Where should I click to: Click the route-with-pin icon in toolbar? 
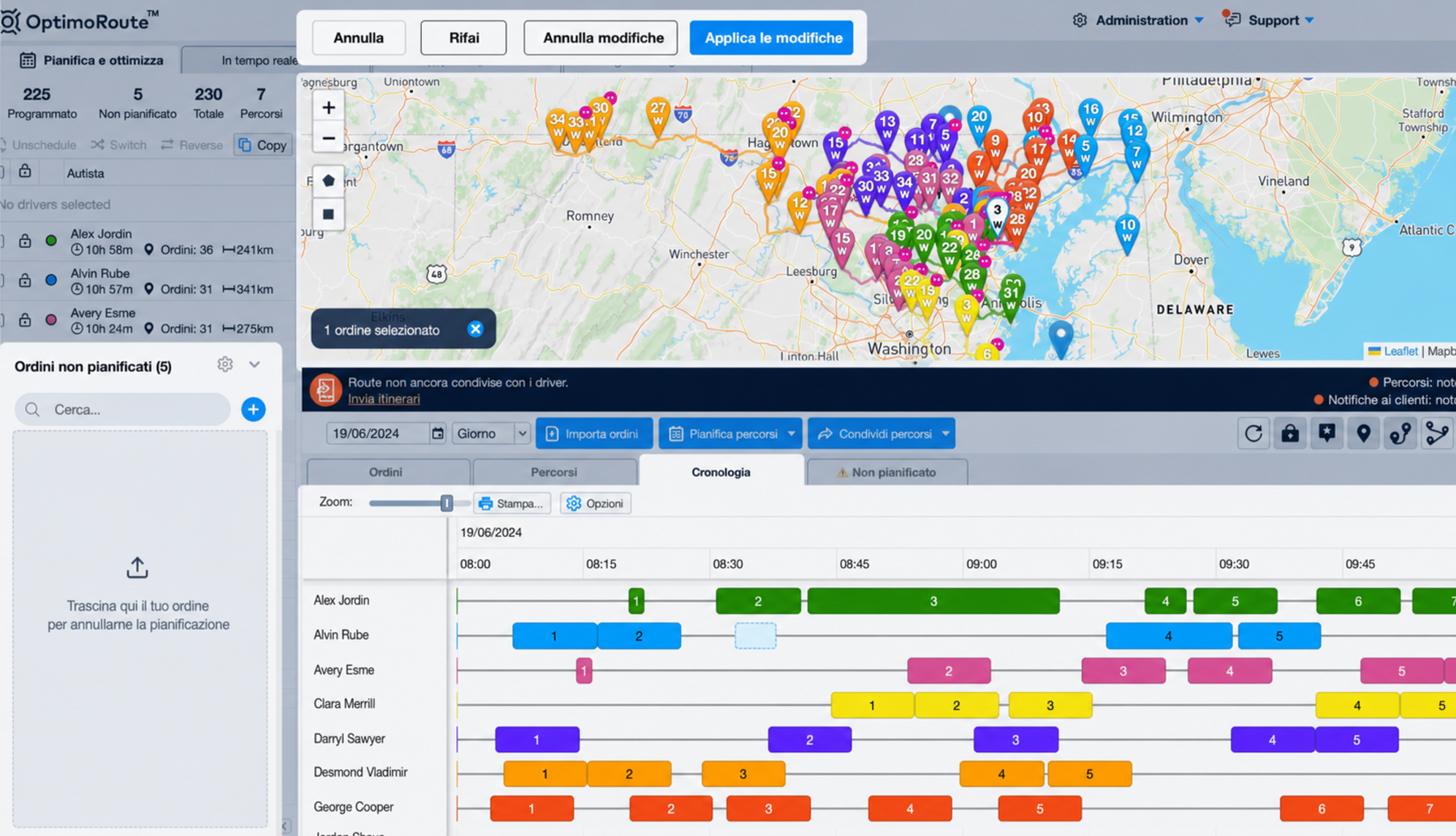[1400, 433]
